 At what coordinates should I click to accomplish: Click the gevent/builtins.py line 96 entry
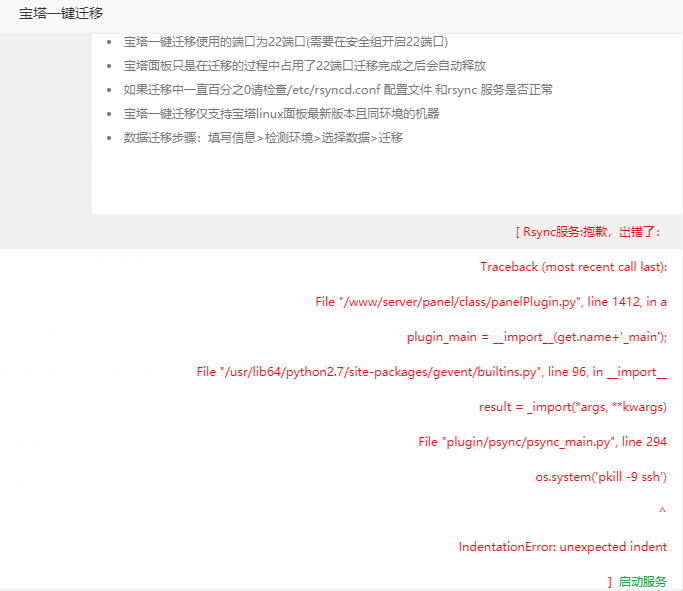pos(432,371)
